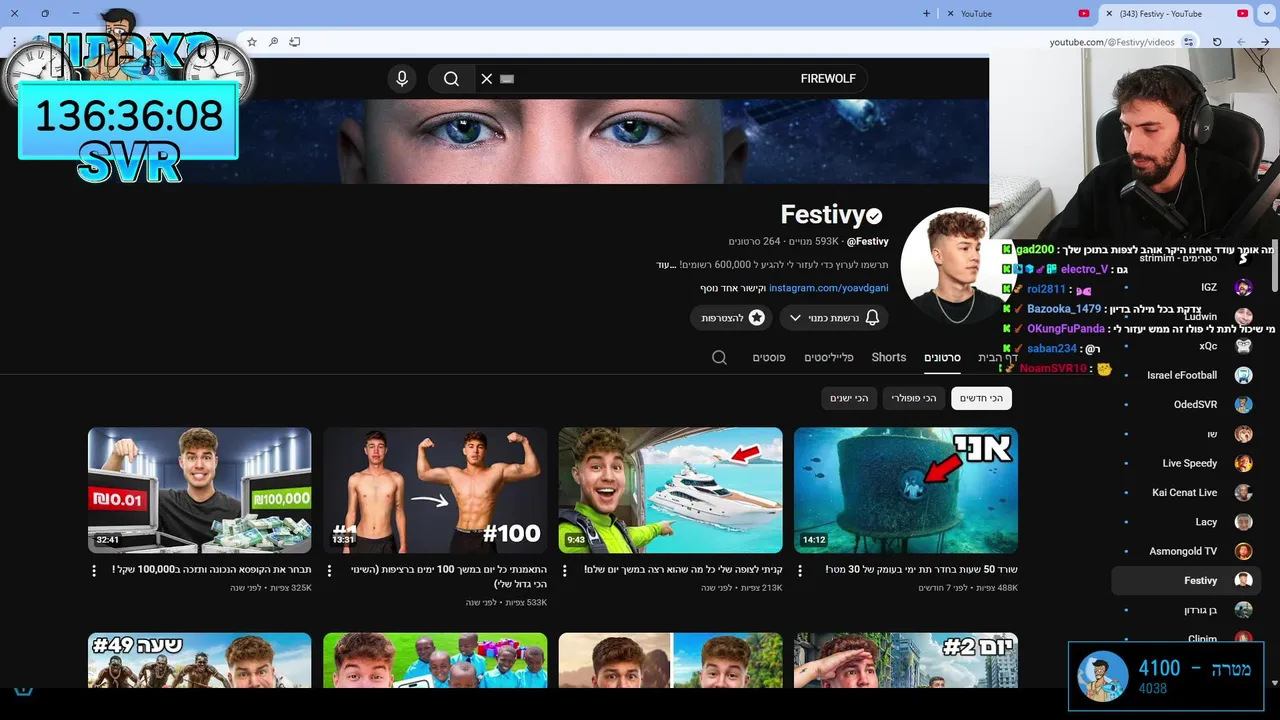1280x720 pixels.
Task: Click the video title about 50 שעות underwater
Action: click(x=922, y=569)
